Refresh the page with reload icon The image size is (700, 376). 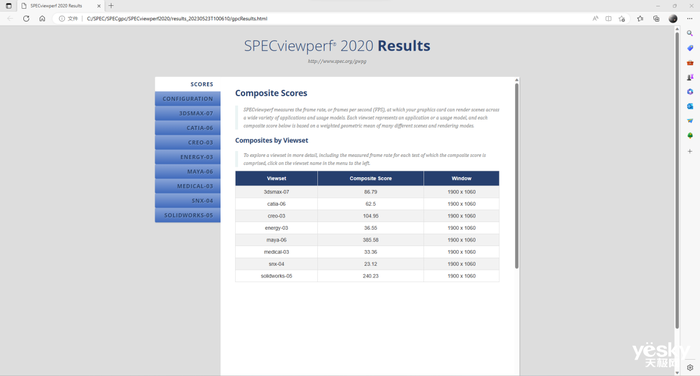[26, 19]
